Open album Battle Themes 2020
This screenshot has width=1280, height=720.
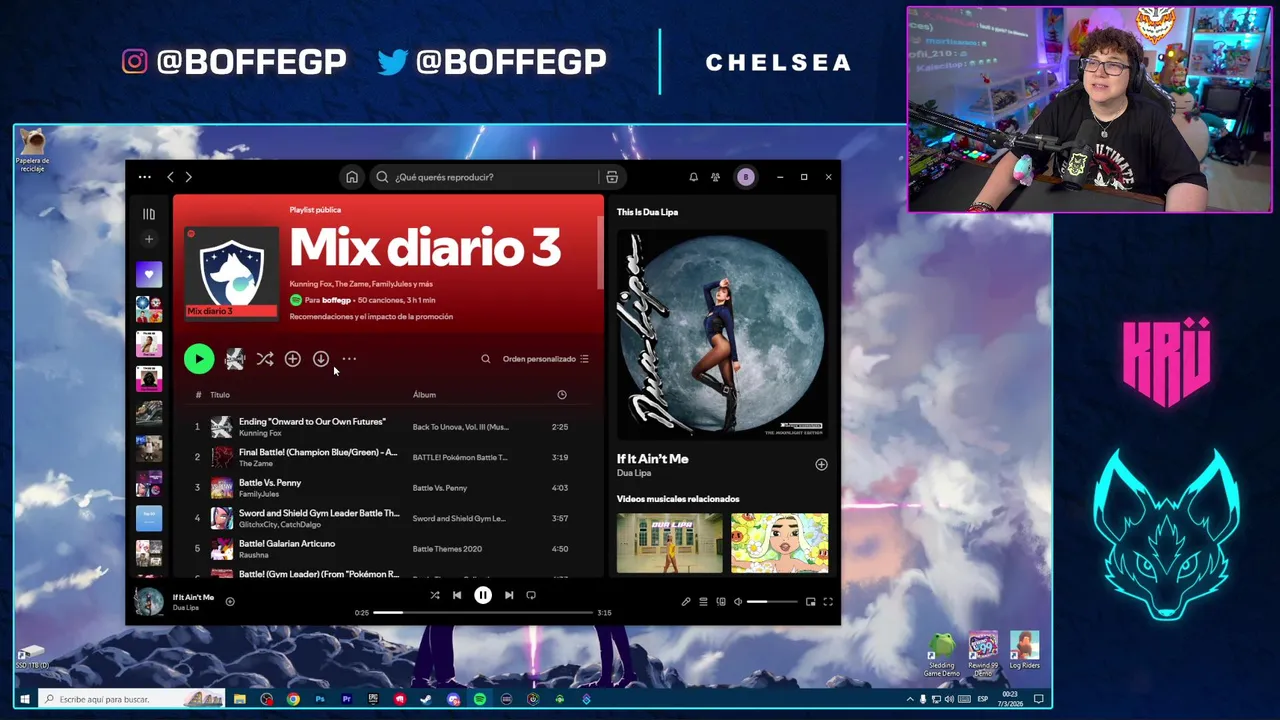pyautogui.click(x=447, y=549)
